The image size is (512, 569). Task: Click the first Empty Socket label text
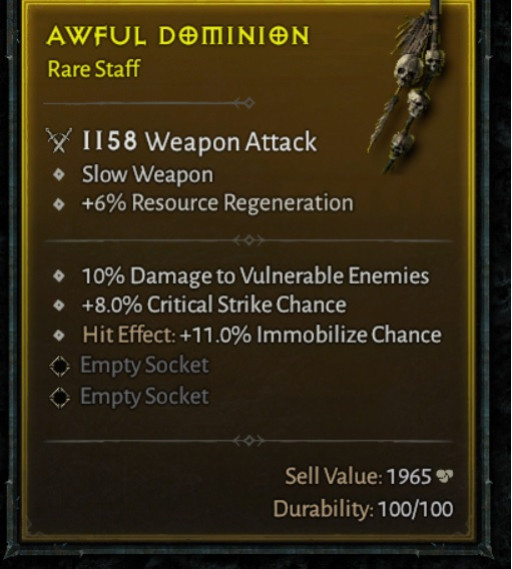point(144,365)
